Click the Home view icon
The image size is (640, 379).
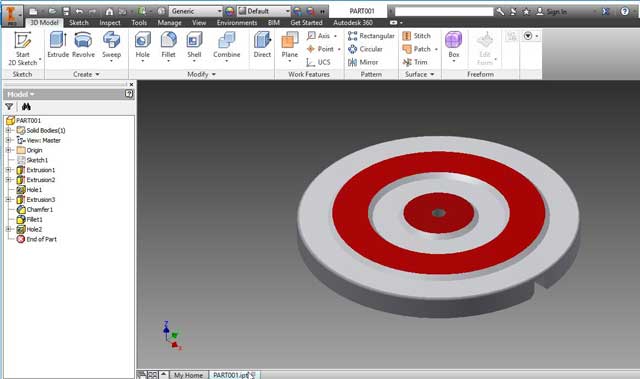click(x=109, y=11)
